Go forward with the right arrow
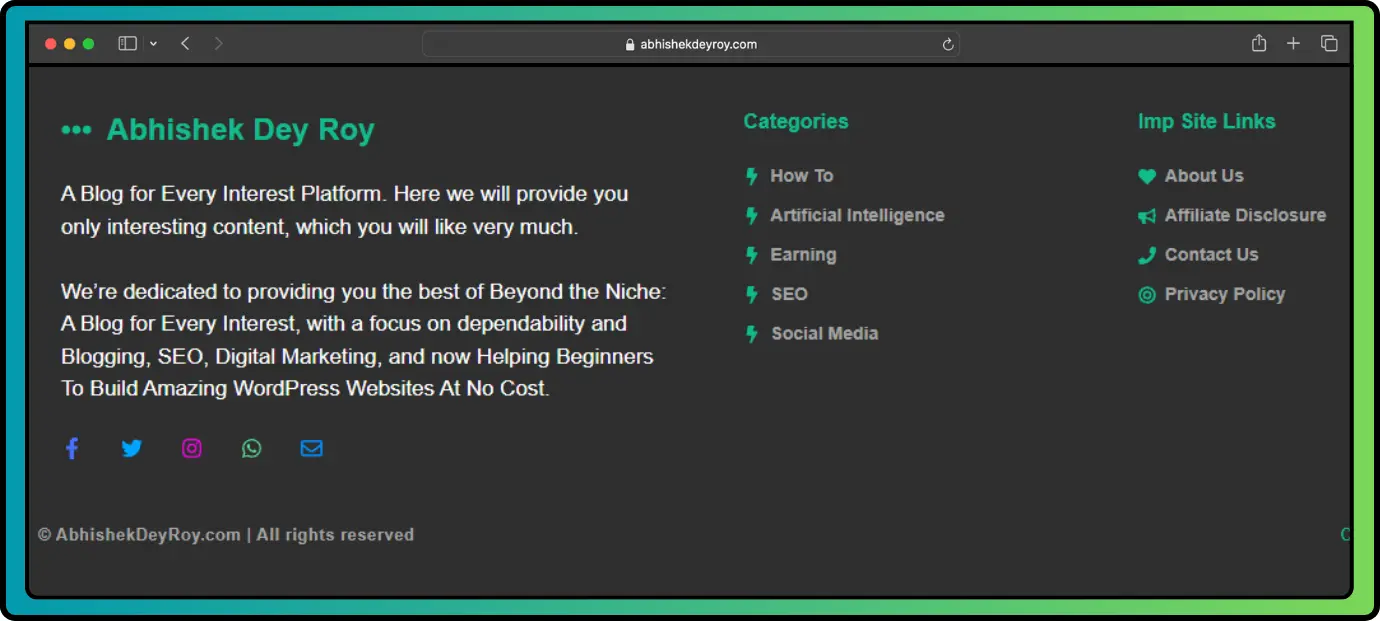Viewport: 1380px width, 621px height. (219, 43)
